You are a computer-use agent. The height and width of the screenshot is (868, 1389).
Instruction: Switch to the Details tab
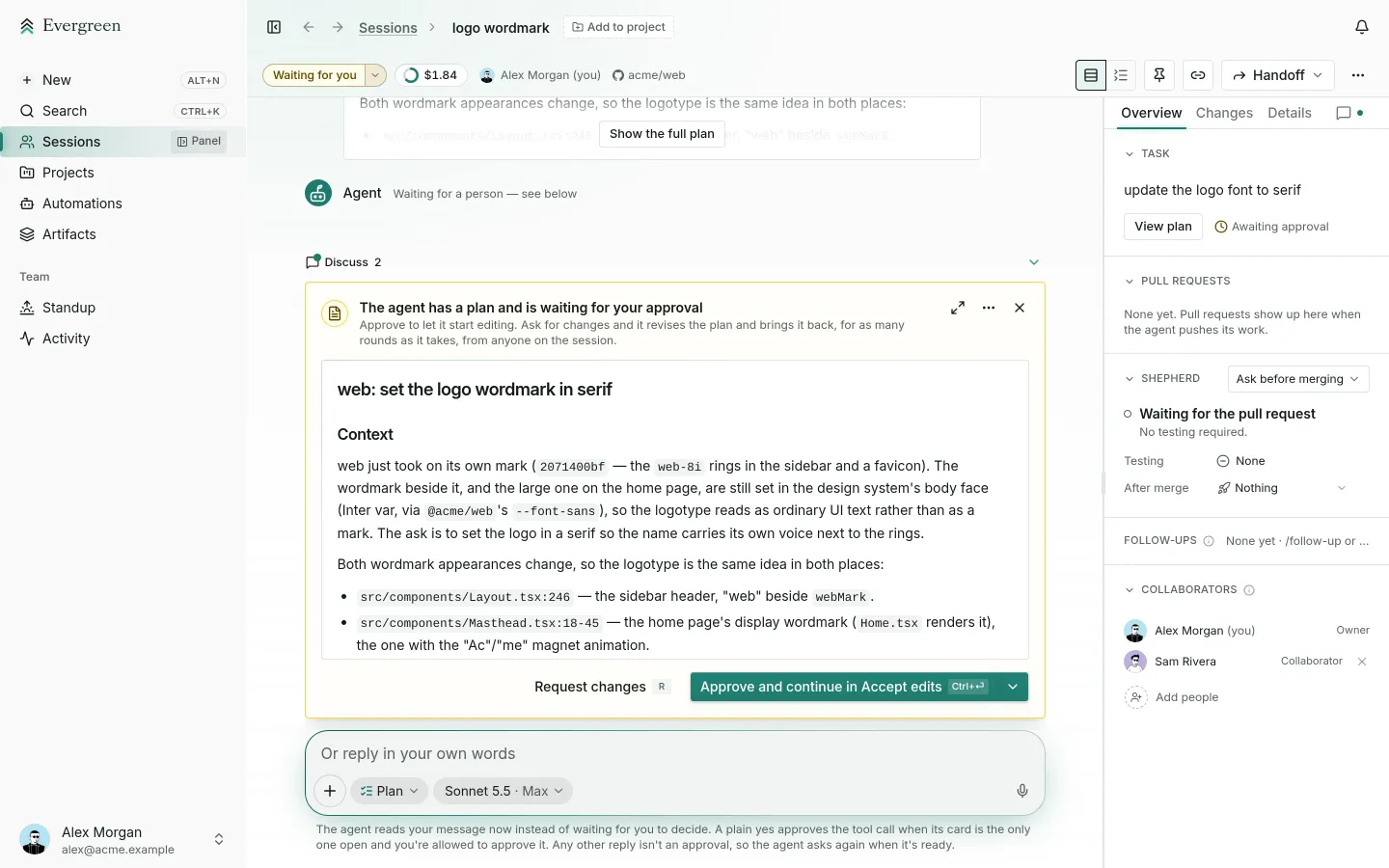1290,113
